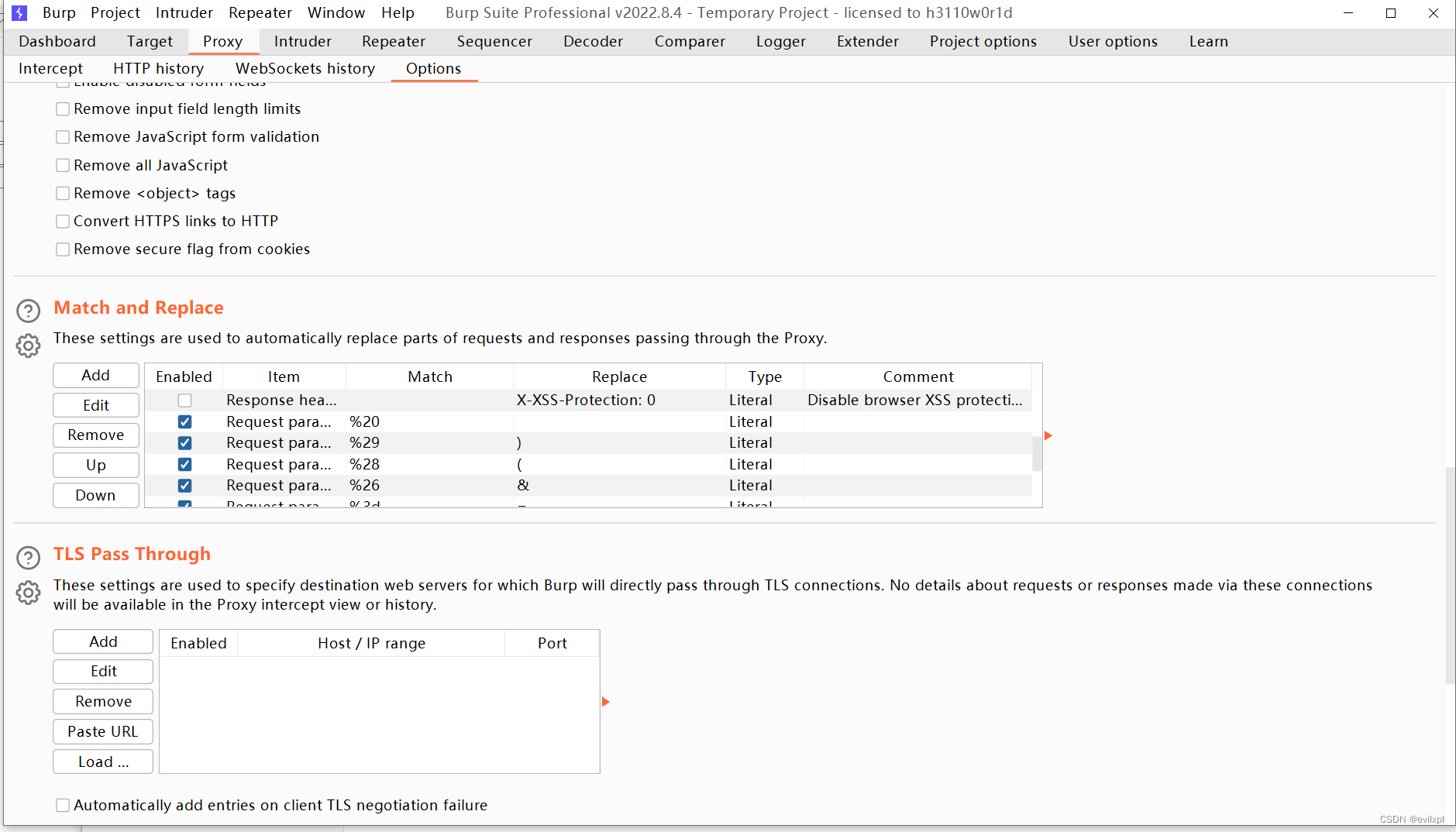Enable Remove <object> tags option

[x=63, y=193]
